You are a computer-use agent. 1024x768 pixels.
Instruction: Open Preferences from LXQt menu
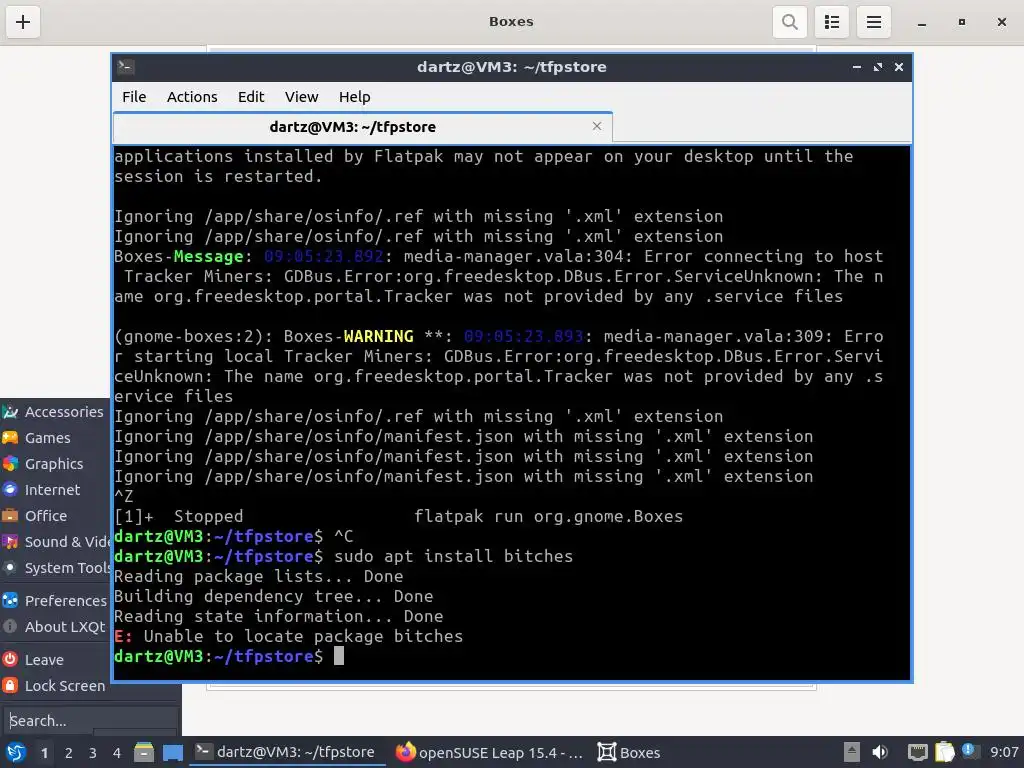coord(55,601)
